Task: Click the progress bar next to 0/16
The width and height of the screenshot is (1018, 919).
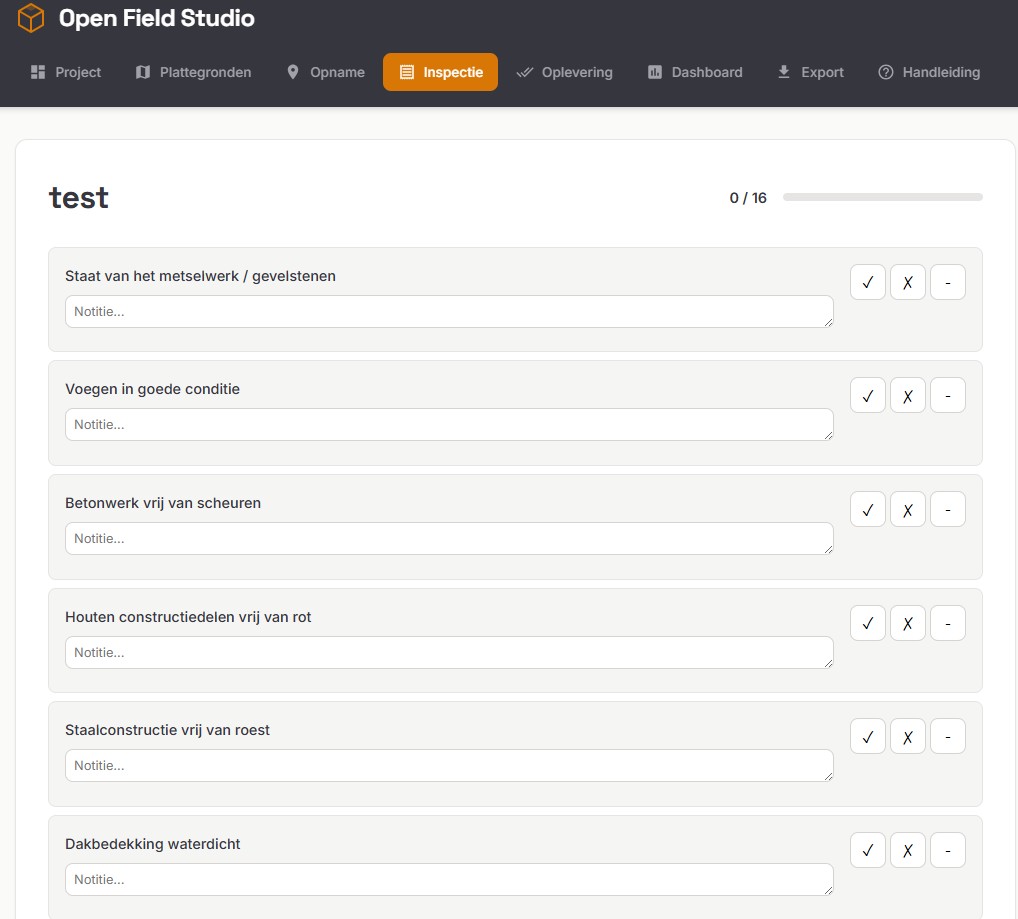Action: pyautogui.click(x=882, y=197)
